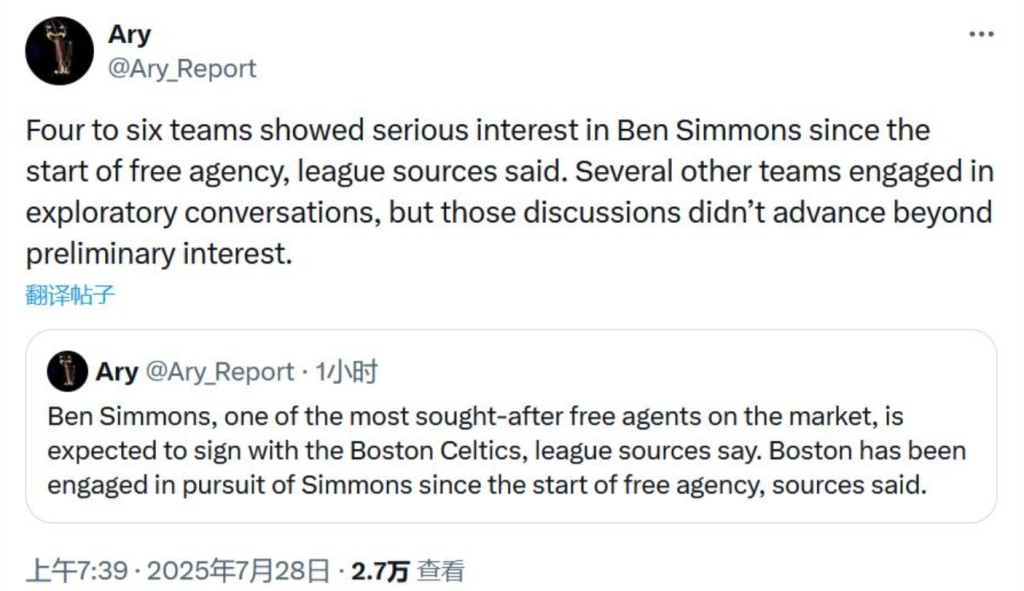1024x591 pixels.
Task: Click the quoted post author name Ary
Action: tap(117, 372)
